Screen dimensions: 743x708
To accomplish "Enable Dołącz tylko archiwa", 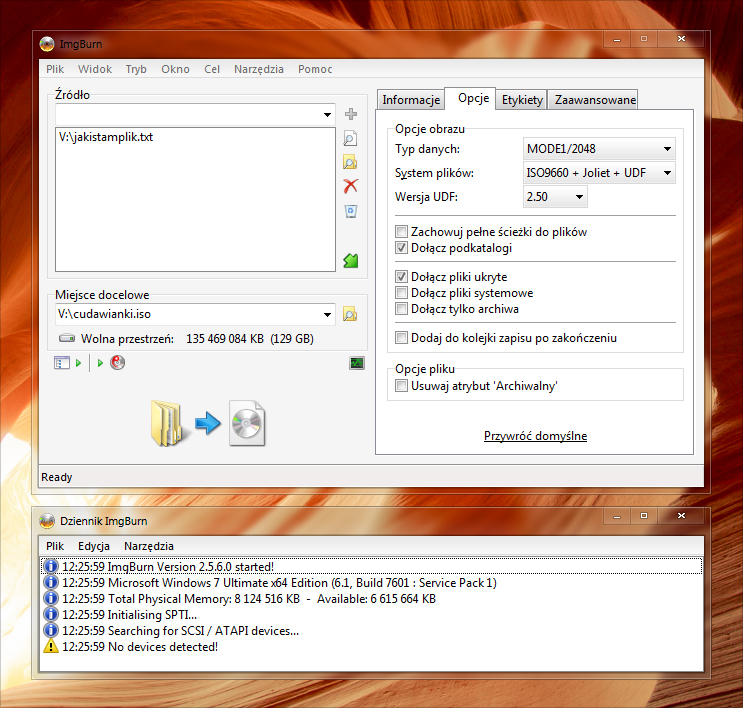I will coord(401,309).
